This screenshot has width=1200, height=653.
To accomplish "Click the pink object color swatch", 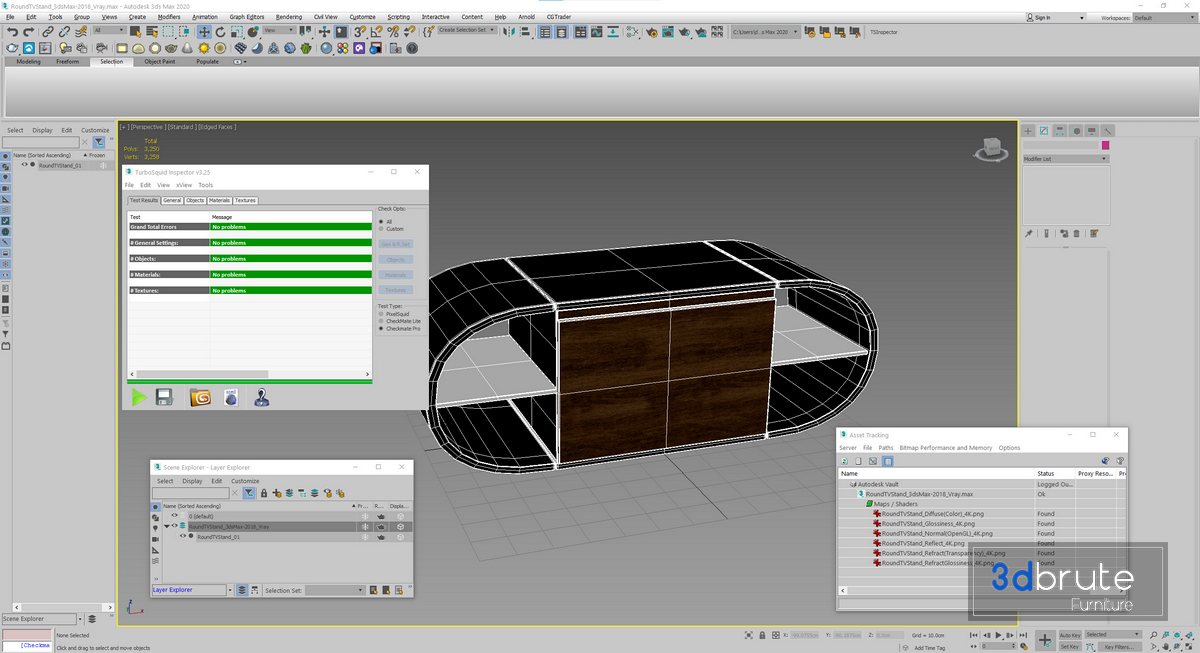I will tap(1106, 145).
